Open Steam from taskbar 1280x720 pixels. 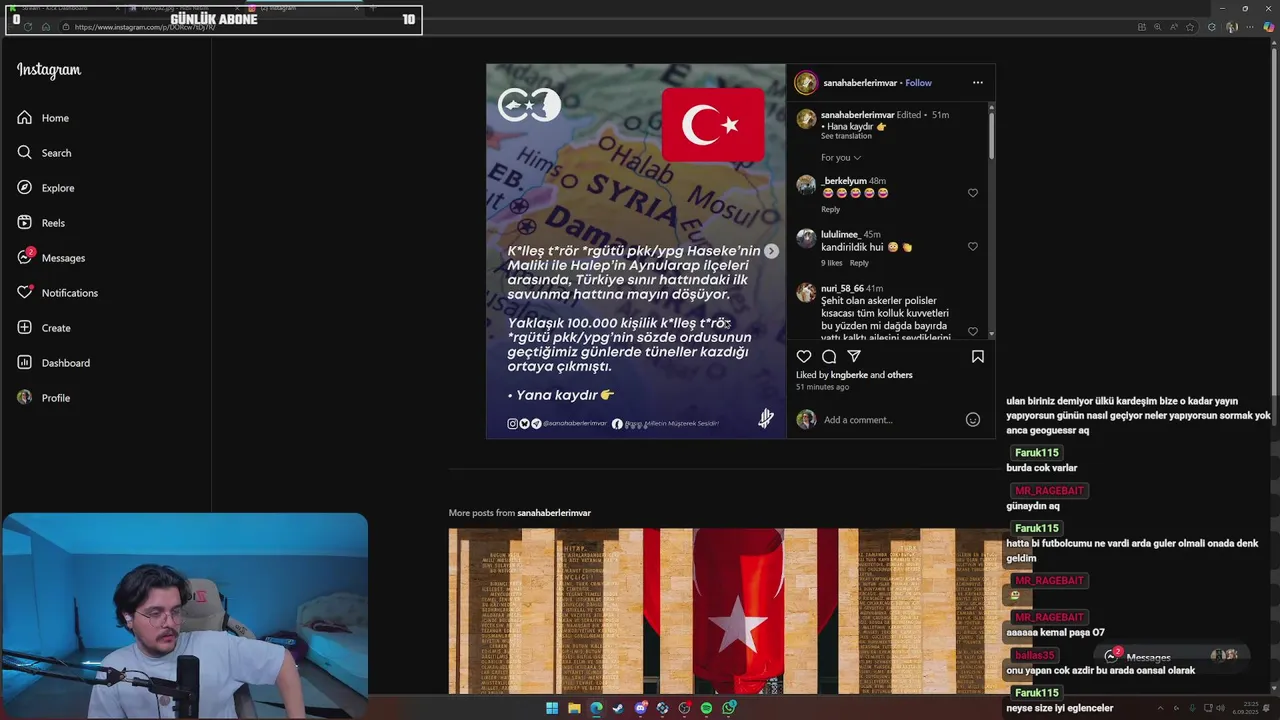pyautogui.click(x=618, y=708)
